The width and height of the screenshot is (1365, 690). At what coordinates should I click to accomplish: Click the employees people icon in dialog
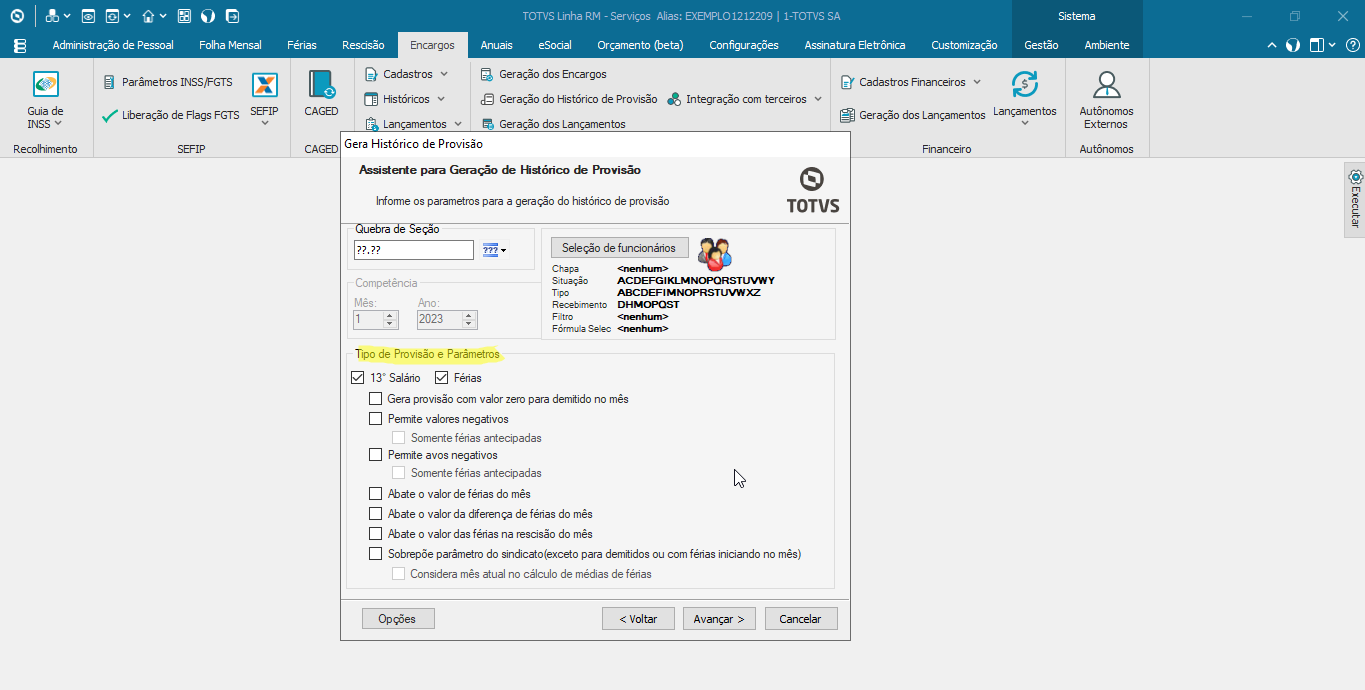point(714,254)
